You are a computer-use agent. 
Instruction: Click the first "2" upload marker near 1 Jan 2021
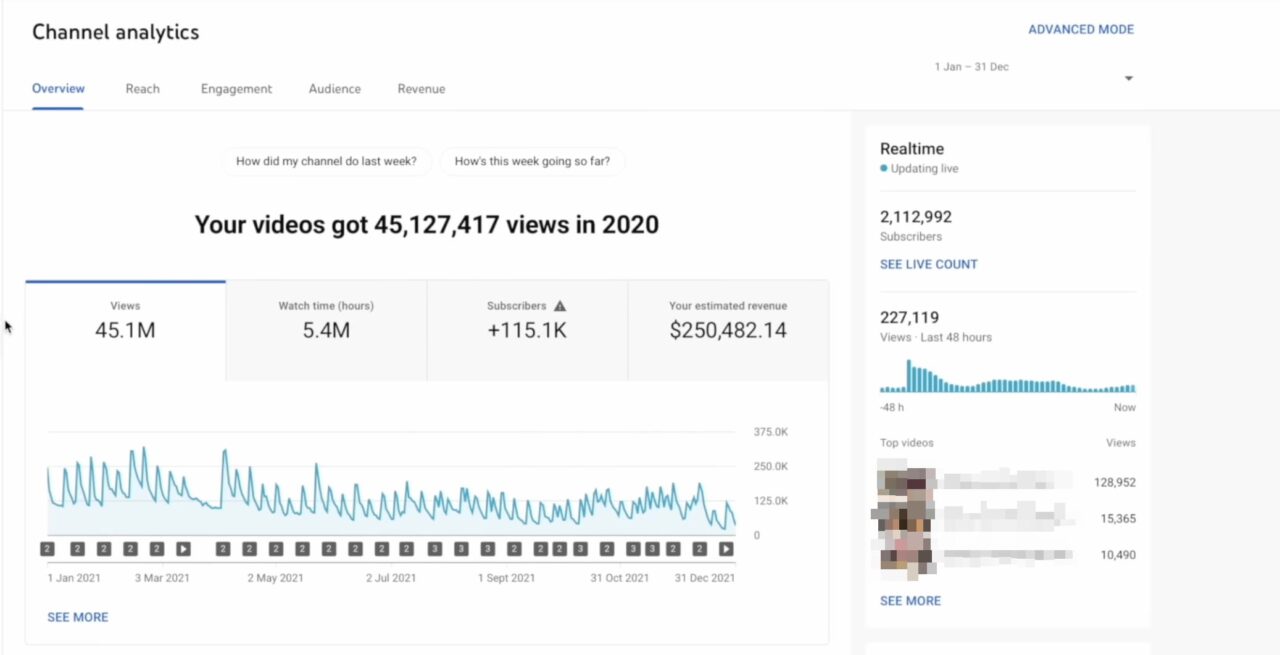[x=46, y=548]
